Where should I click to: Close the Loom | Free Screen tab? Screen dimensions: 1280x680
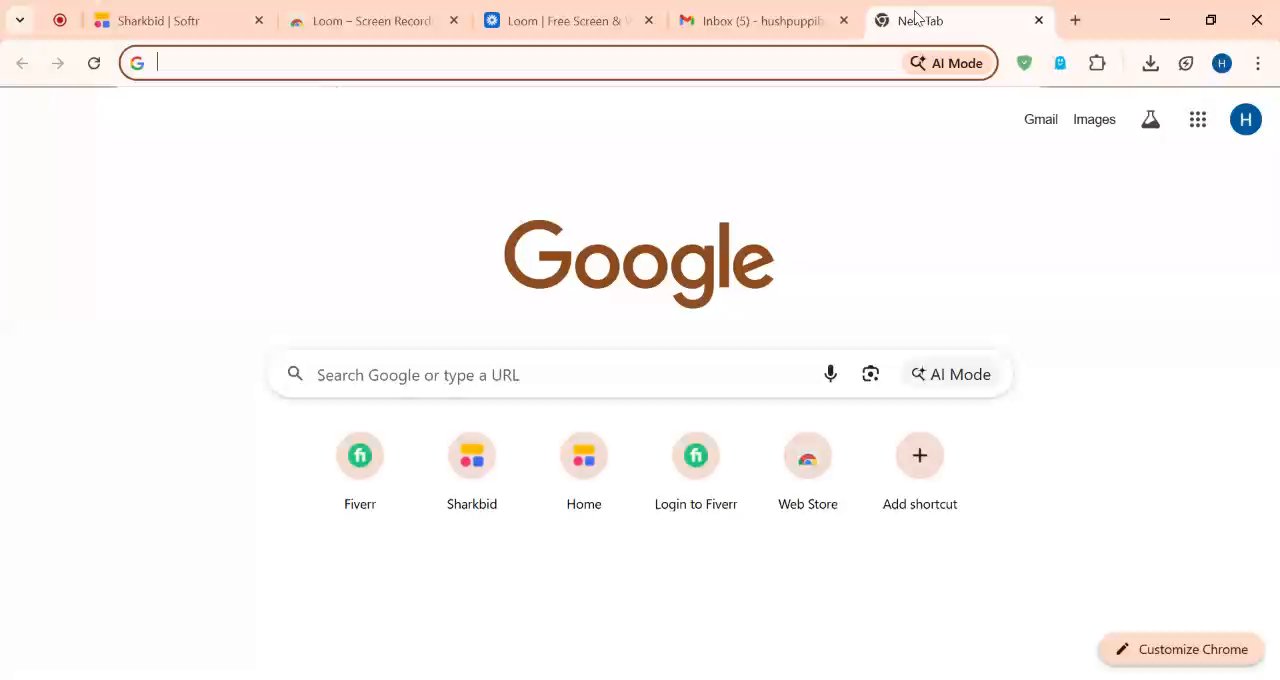tap(649, 20)
